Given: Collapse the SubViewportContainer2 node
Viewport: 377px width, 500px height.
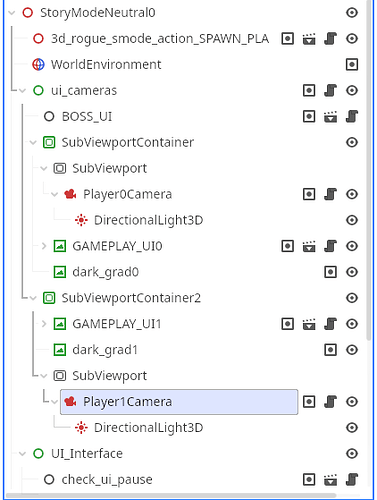Looking at the screenshot, I should tap(33, 298).
